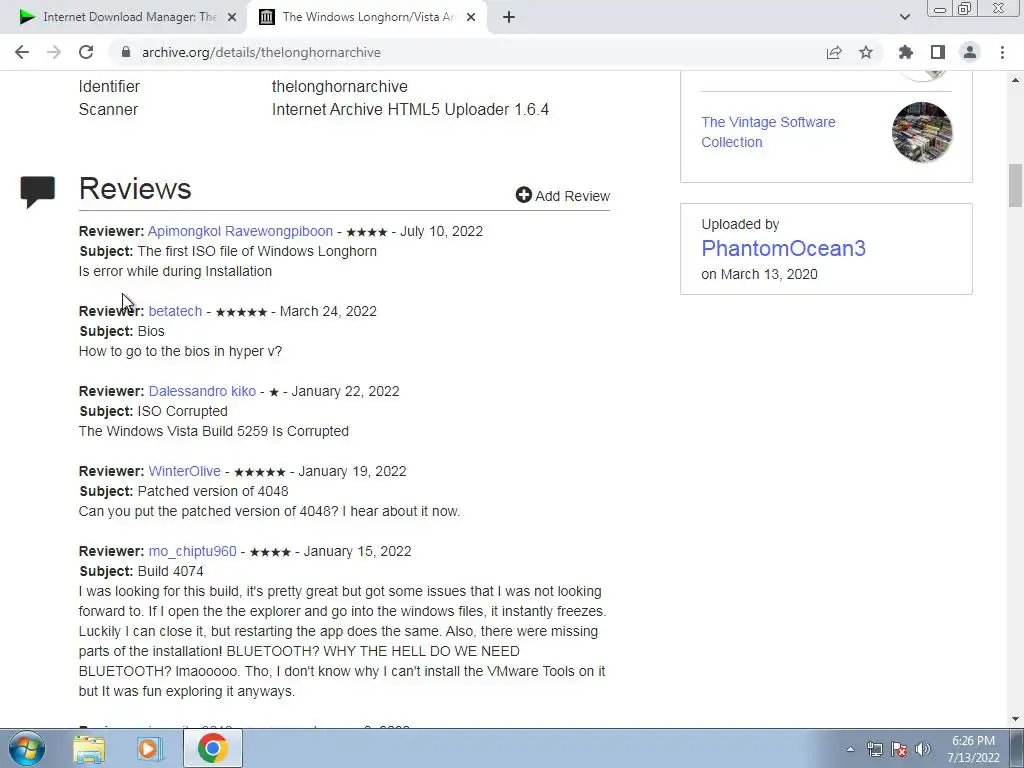Open Windows Explorer from the taskbar

coord(89,749)
